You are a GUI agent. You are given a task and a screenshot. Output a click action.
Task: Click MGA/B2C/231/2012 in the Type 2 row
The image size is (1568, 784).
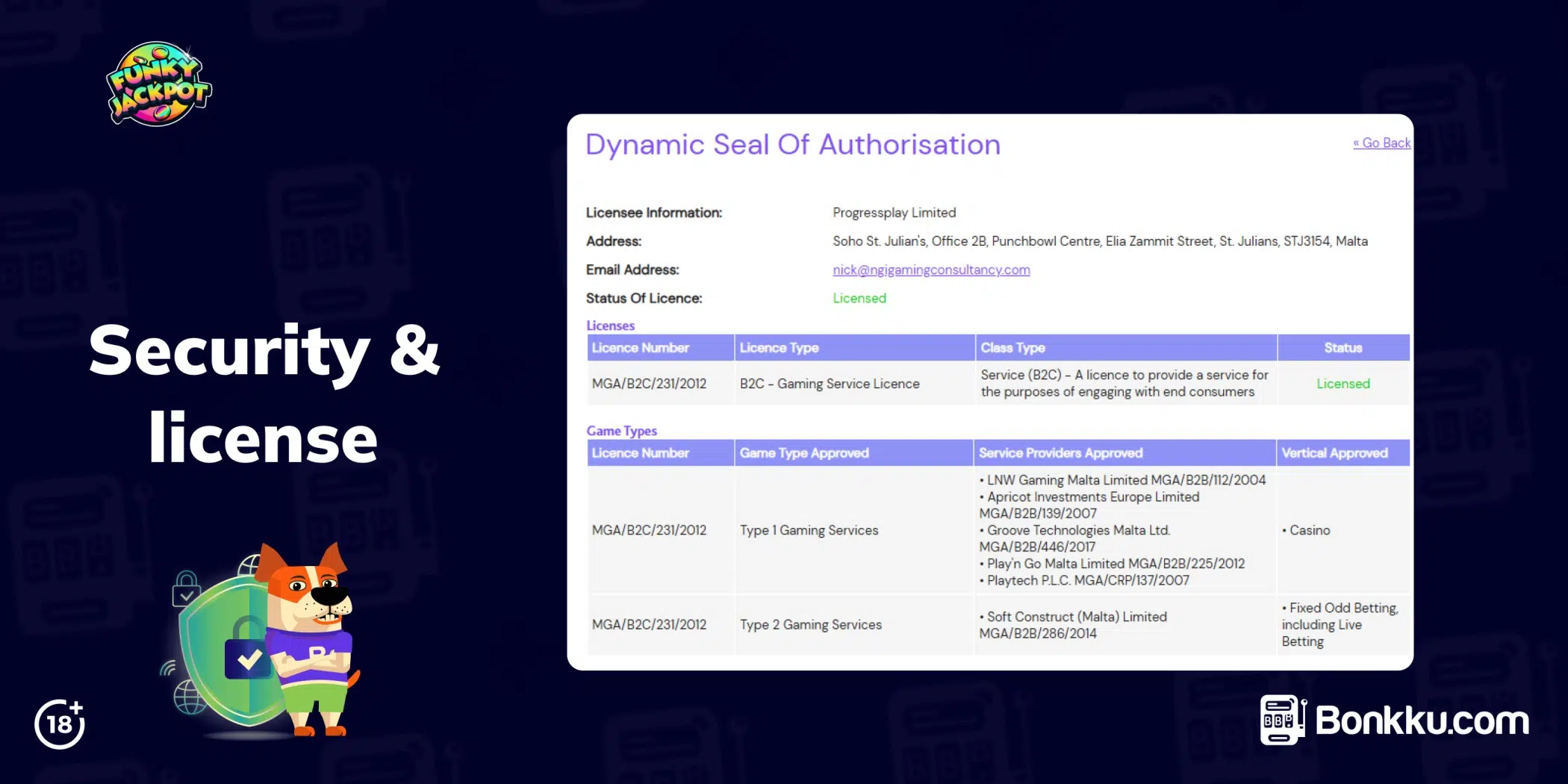(x=649, y=625)
